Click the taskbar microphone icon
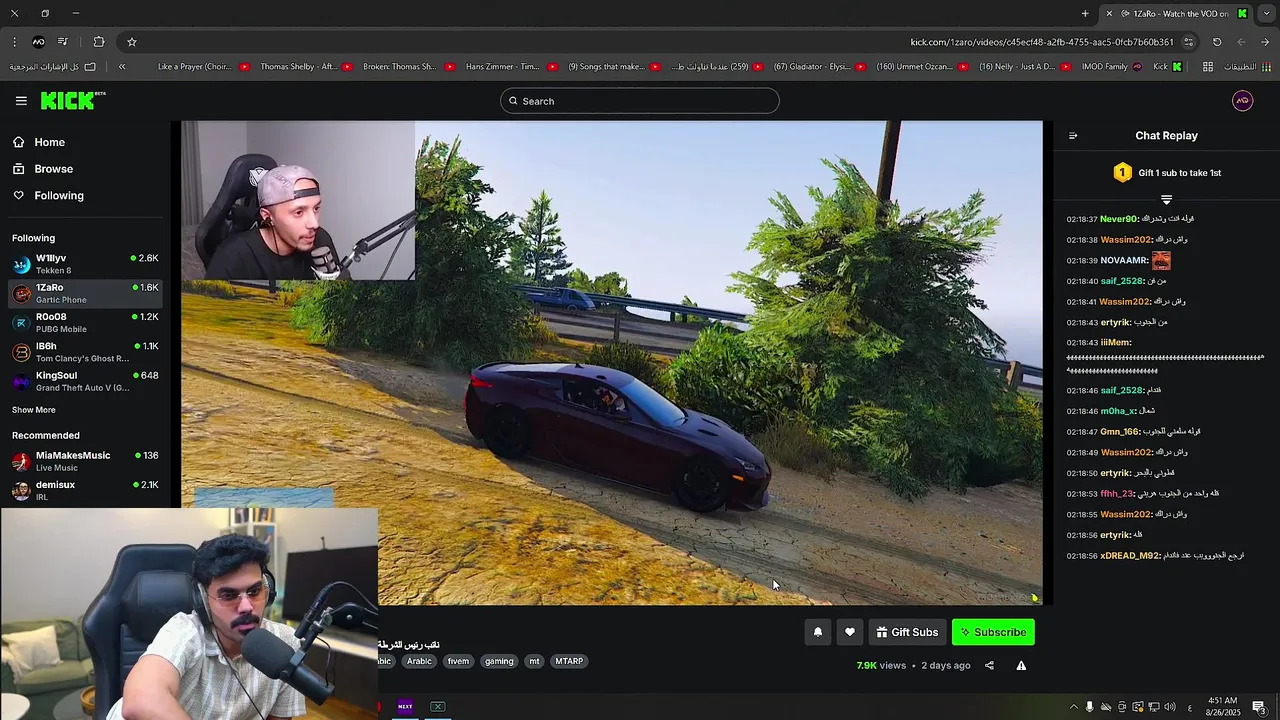1280x720 pixels. (1090, 707)
